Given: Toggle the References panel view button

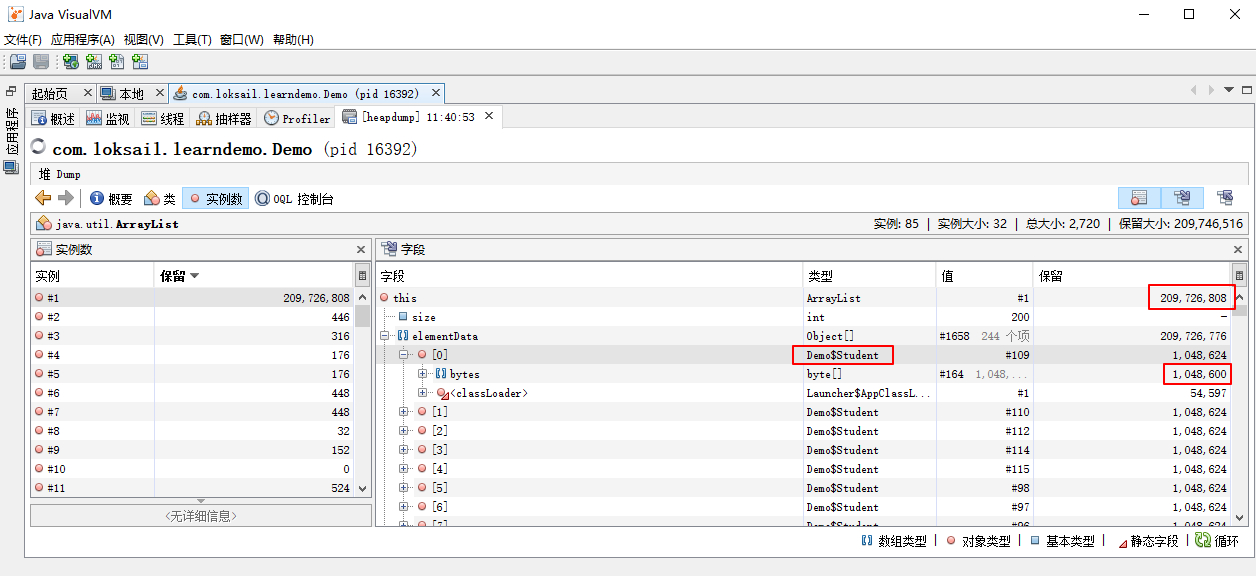Looking at the screenshot, I should (1225, 198).
